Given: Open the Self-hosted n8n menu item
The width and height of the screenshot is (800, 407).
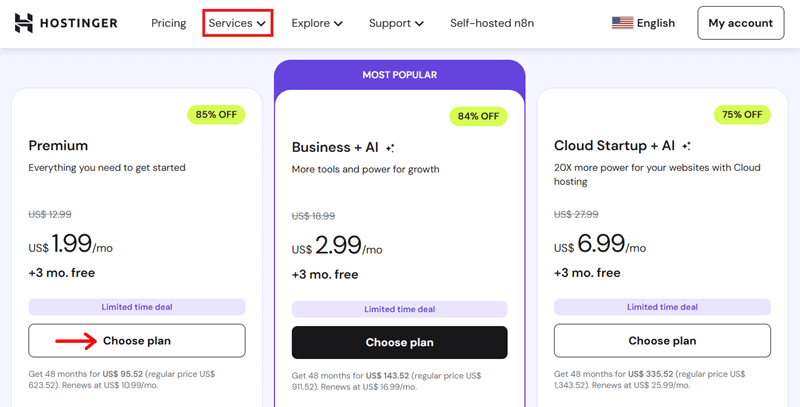Looking at the screenshot, I should point(491,23).
